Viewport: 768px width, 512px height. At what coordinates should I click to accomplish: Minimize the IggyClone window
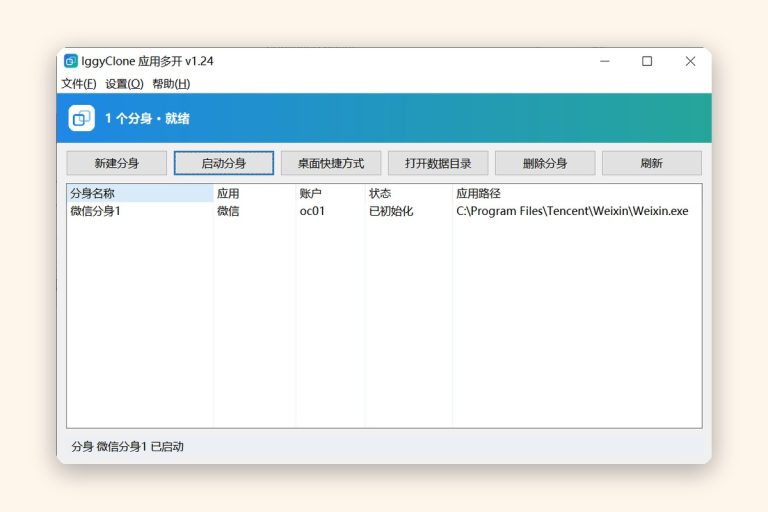(605, 61)
